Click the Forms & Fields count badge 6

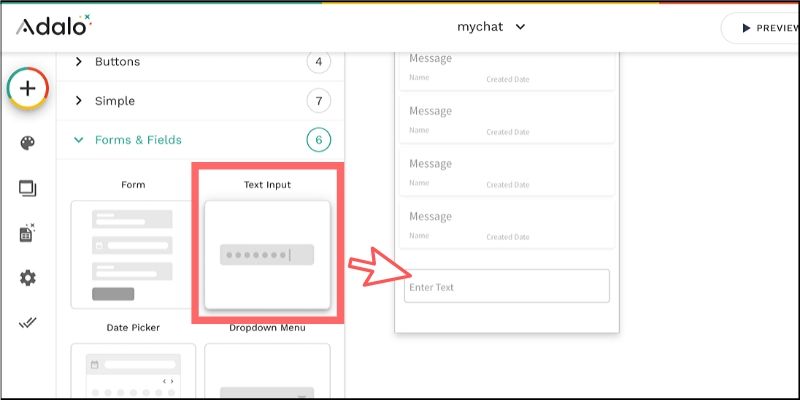point(319,140)
